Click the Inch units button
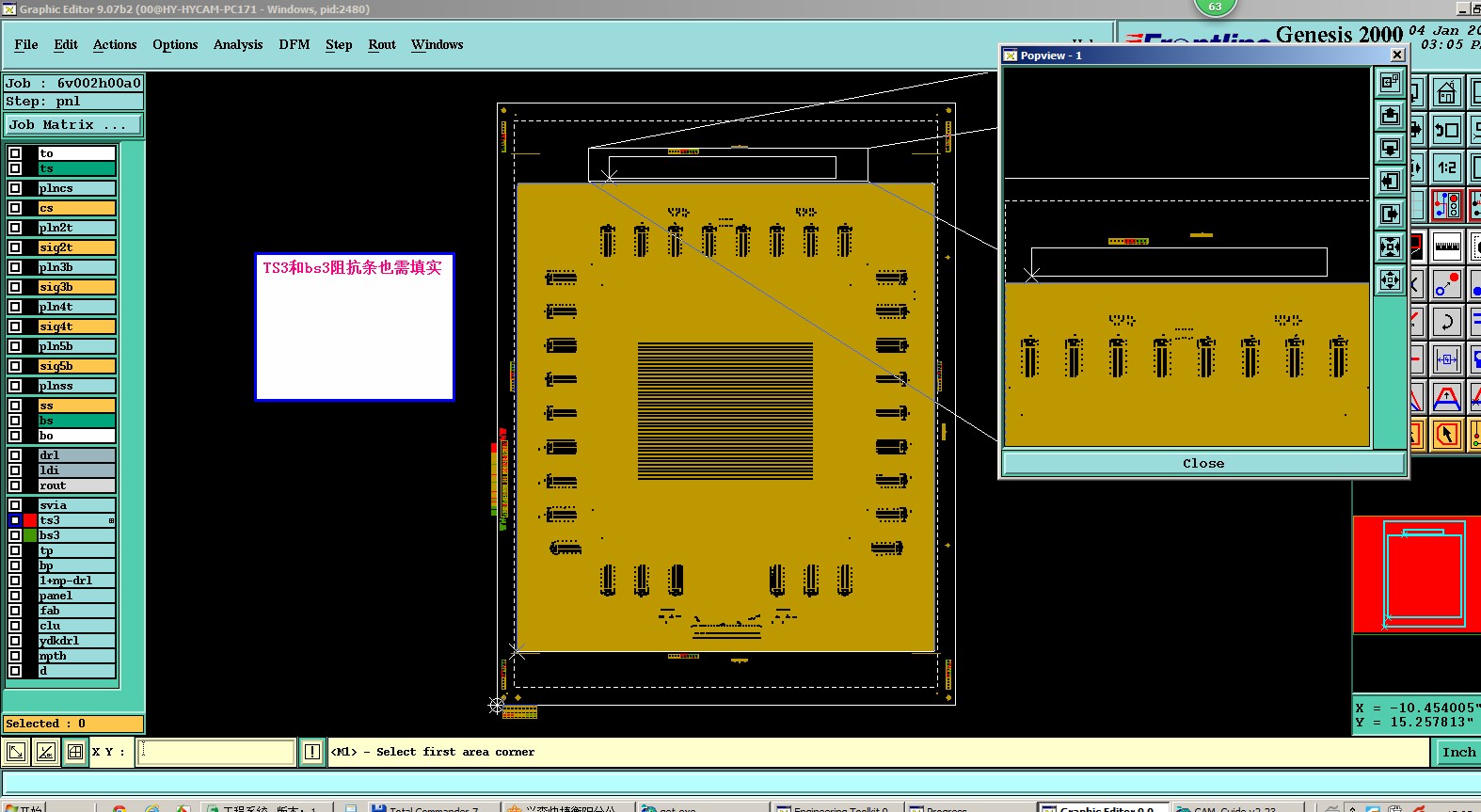The image size is (1481, 812). [1458, 752]
